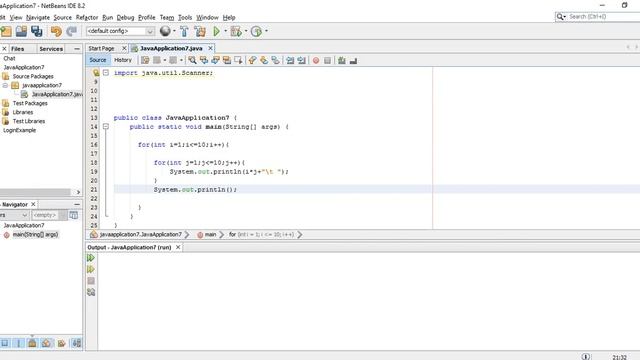The width and height of the screenshot is (640, 360).
Task: Click the Toggle Bookmark editor icon
Action: (x=276, y=60)
